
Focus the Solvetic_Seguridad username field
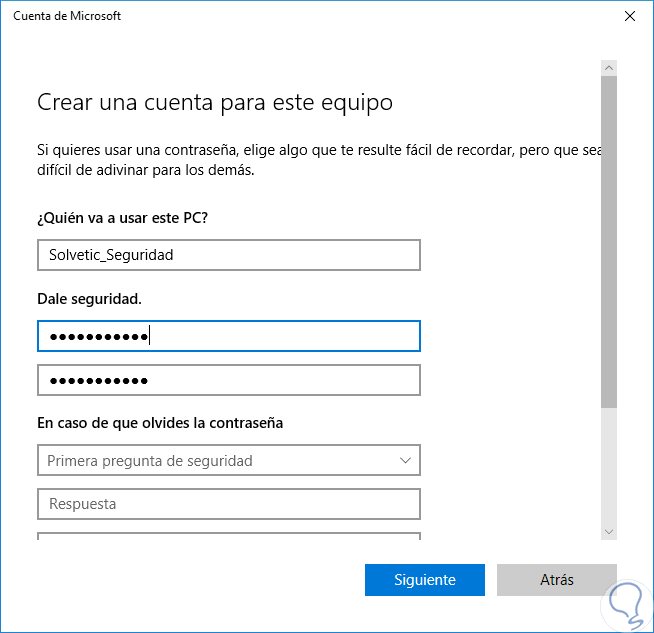click(x=228, y=255)
